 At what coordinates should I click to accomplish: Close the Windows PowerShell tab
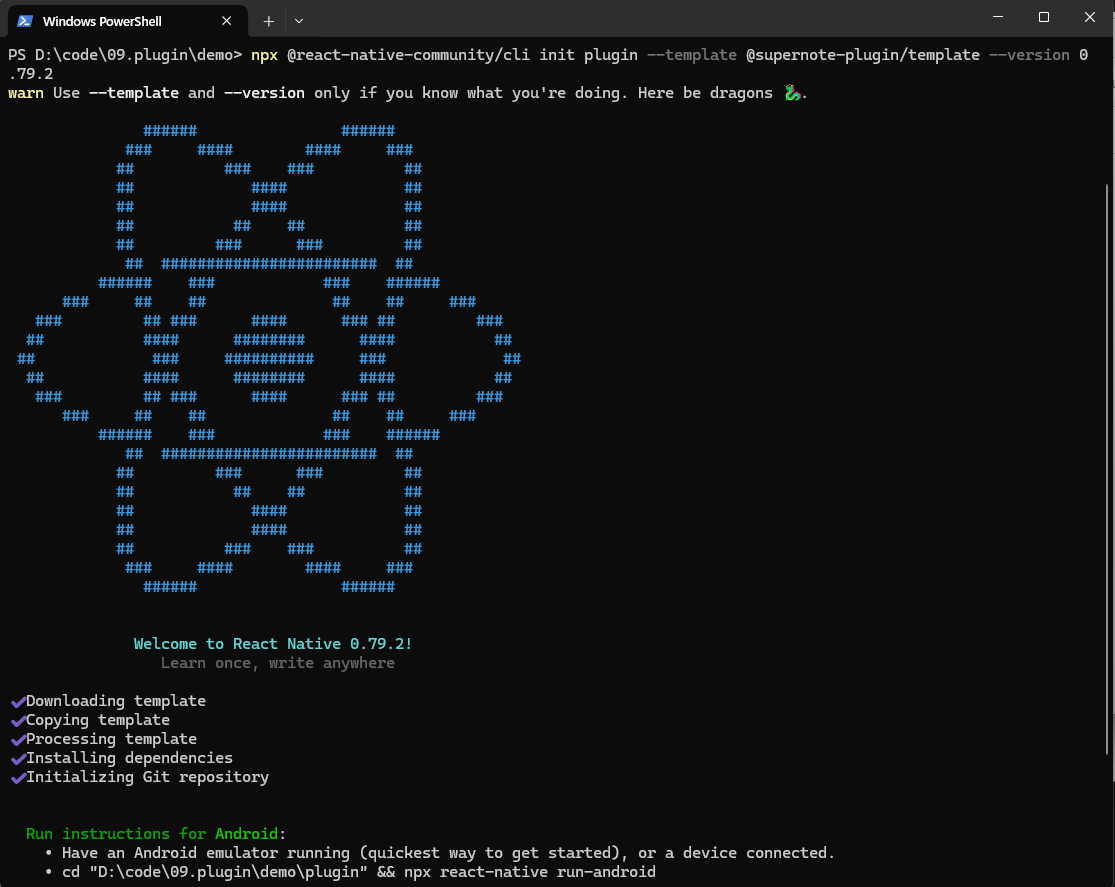(226, 21)
